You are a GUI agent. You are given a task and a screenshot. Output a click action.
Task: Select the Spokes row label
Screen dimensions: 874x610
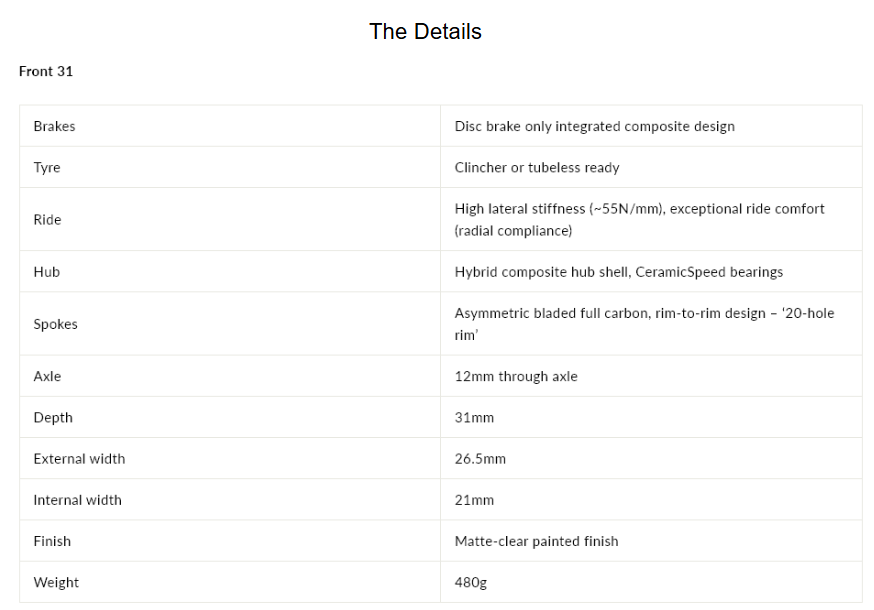[55, 325]
